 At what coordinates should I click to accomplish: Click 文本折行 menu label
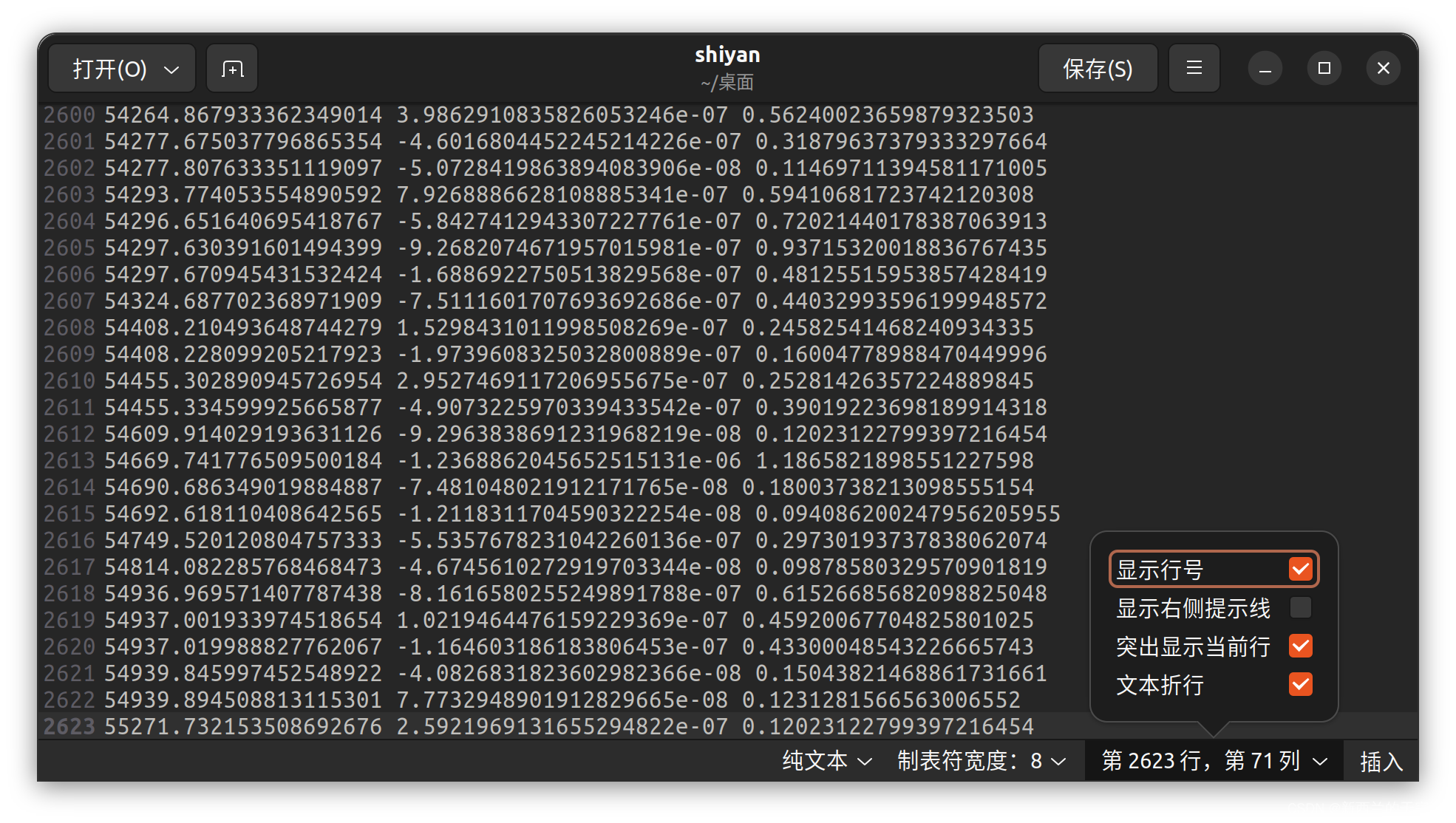click(1160, 685)
